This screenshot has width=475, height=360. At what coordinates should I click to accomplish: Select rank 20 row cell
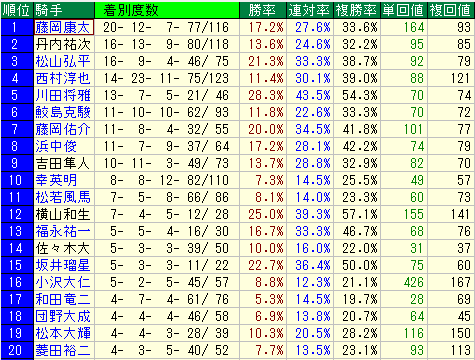pyautogui.click(x=17, y=350)
